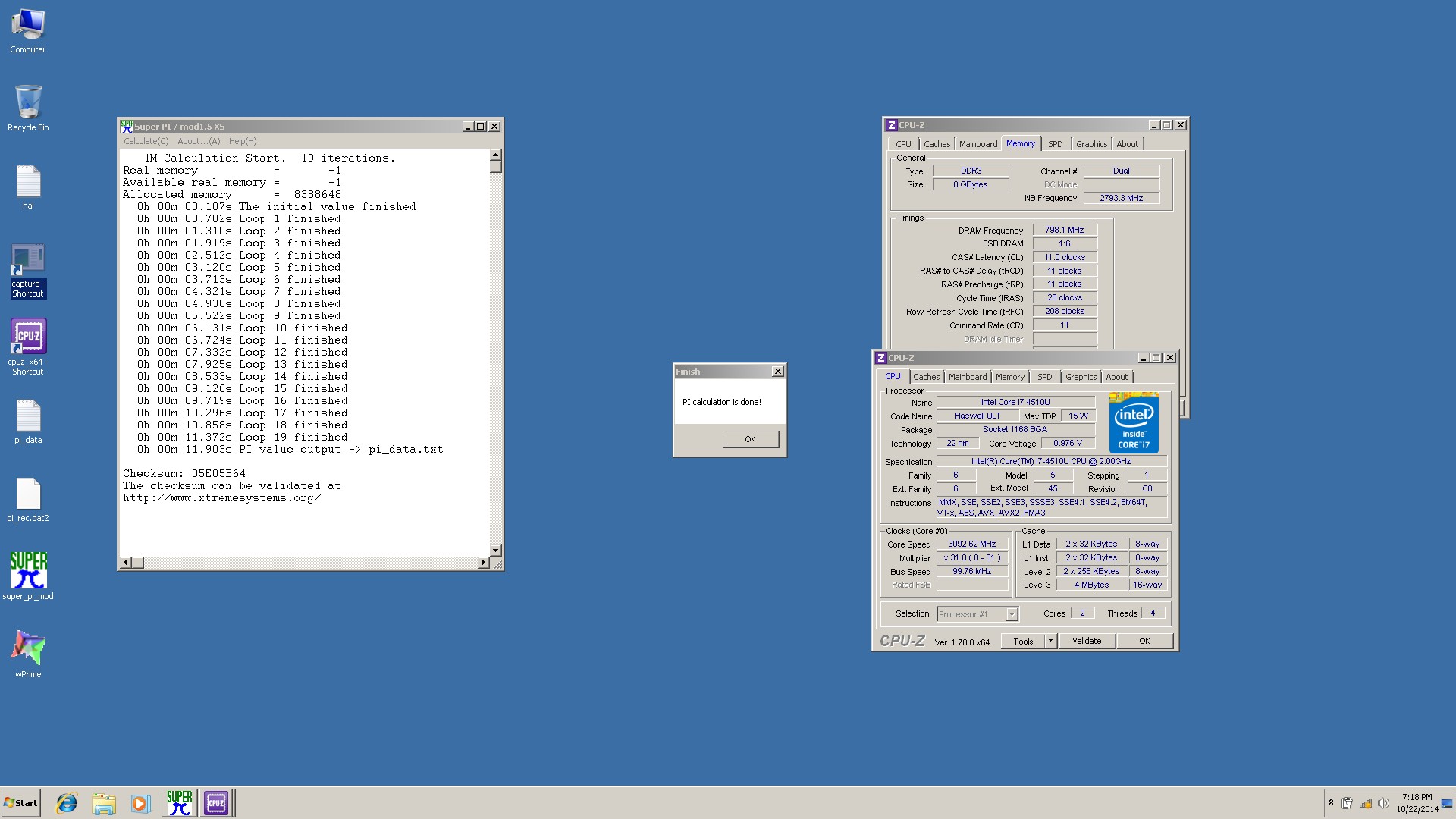Switch to About tab in back CPU-Z window

click(1127, 144)
